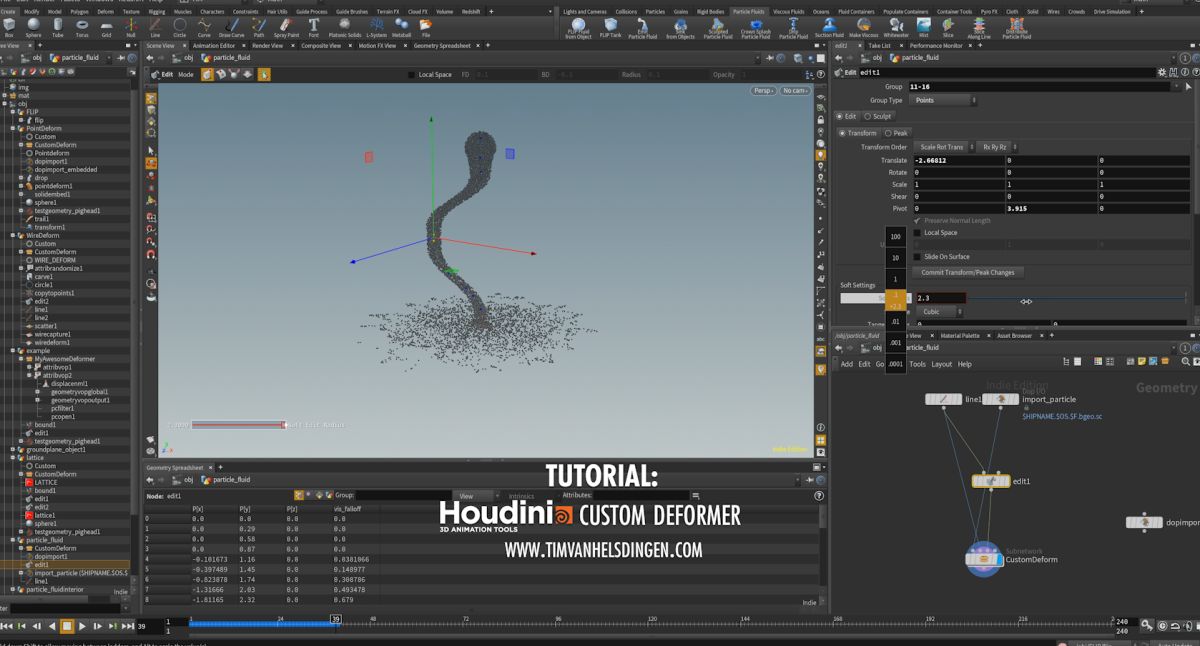
Task: Click the Whitewater shelf tool
Action: coord(896,28)
